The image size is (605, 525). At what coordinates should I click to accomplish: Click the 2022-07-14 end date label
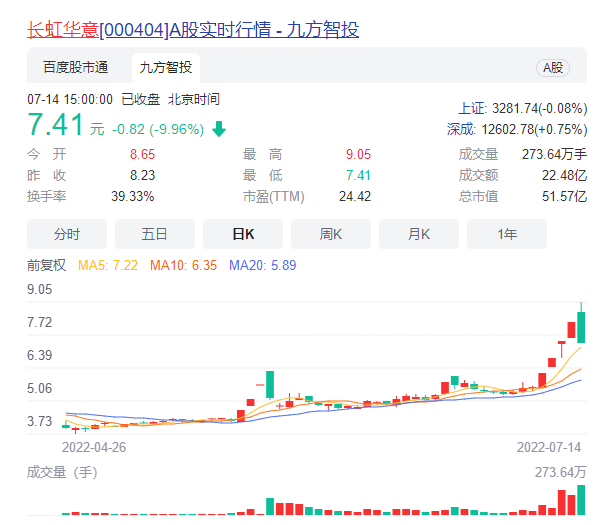click(549, 447)
